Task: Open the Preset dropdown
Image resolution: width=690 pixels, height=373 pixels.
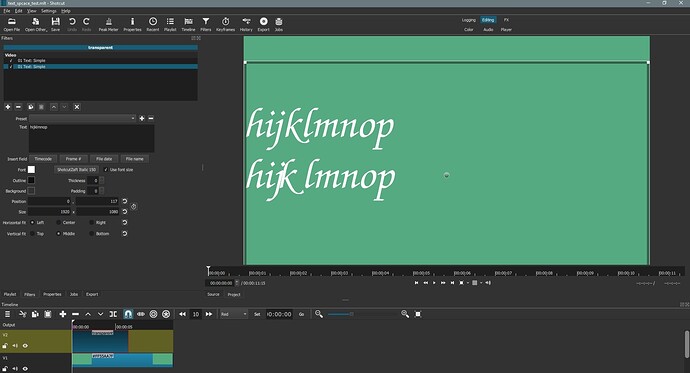Action: pyautogui.click(x=82, y=118)
